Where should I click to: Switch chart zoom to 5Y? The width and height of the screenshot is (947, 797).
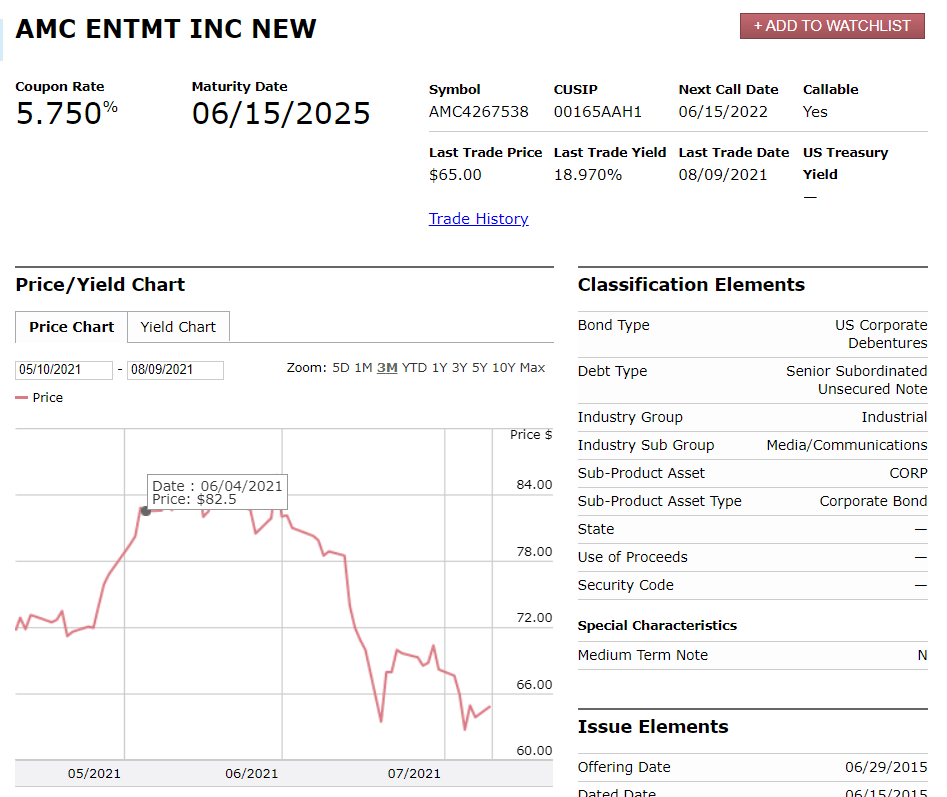click(x=479, y=368)
